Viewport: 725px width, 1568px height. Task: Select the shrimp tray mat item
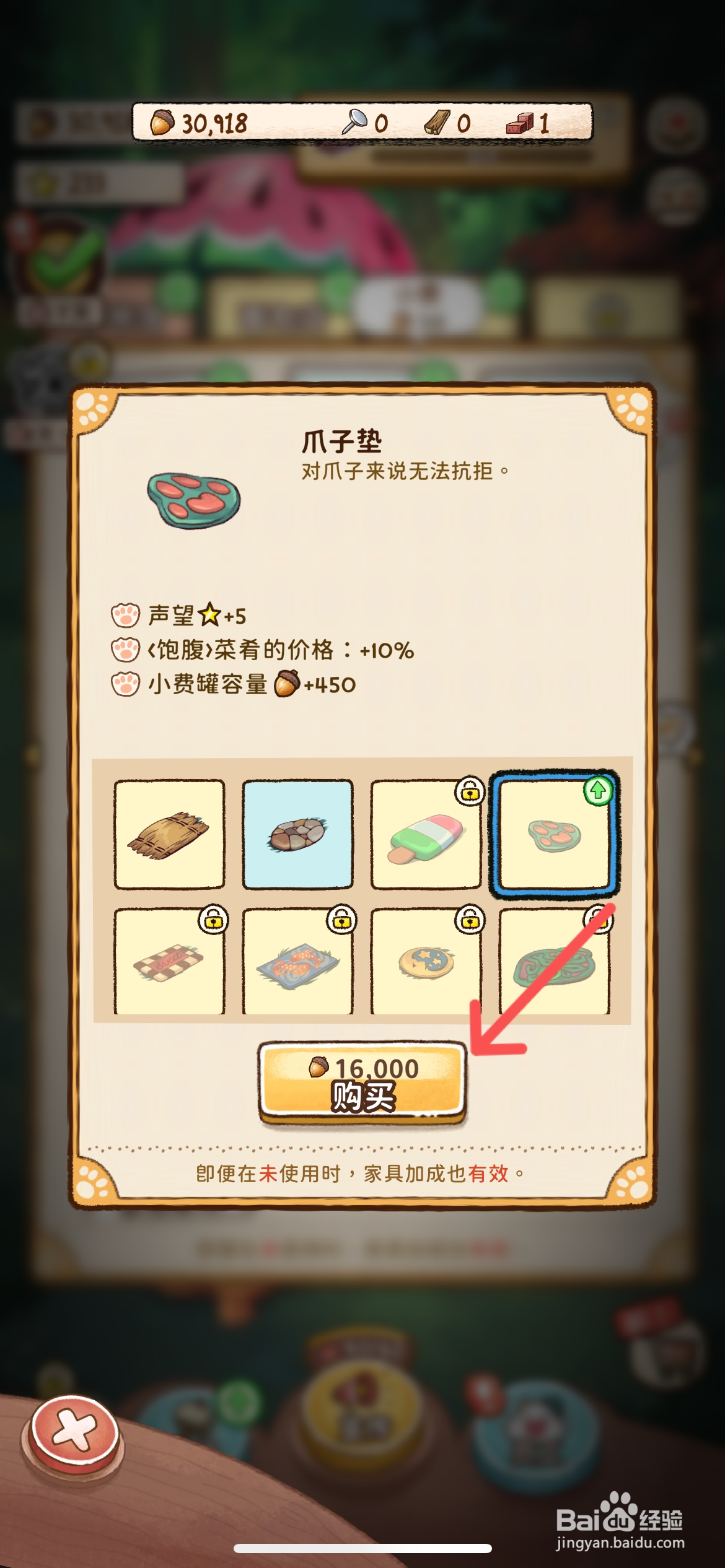297,961
